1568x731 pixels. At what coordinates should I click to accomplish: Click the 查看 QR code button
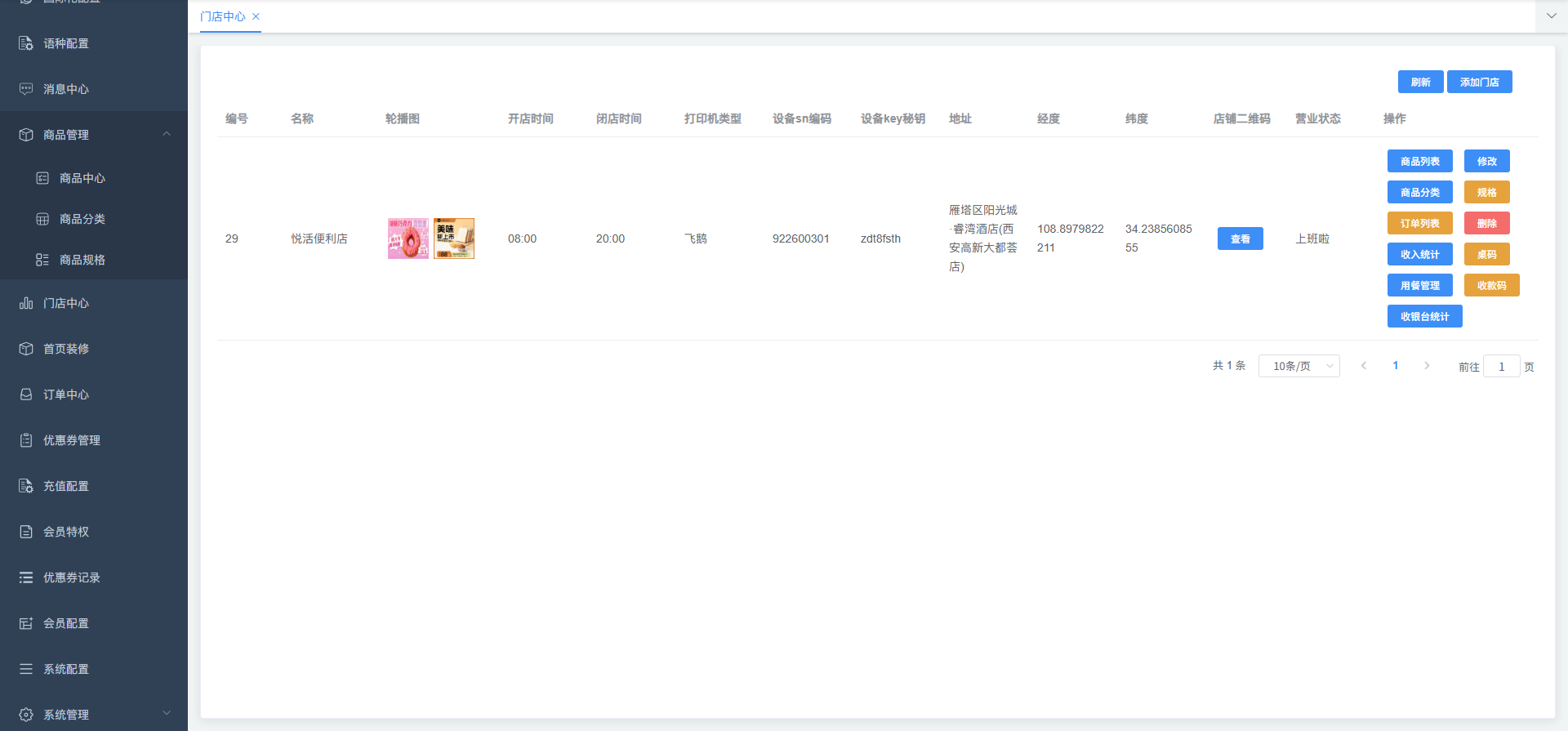[1240, 238]
